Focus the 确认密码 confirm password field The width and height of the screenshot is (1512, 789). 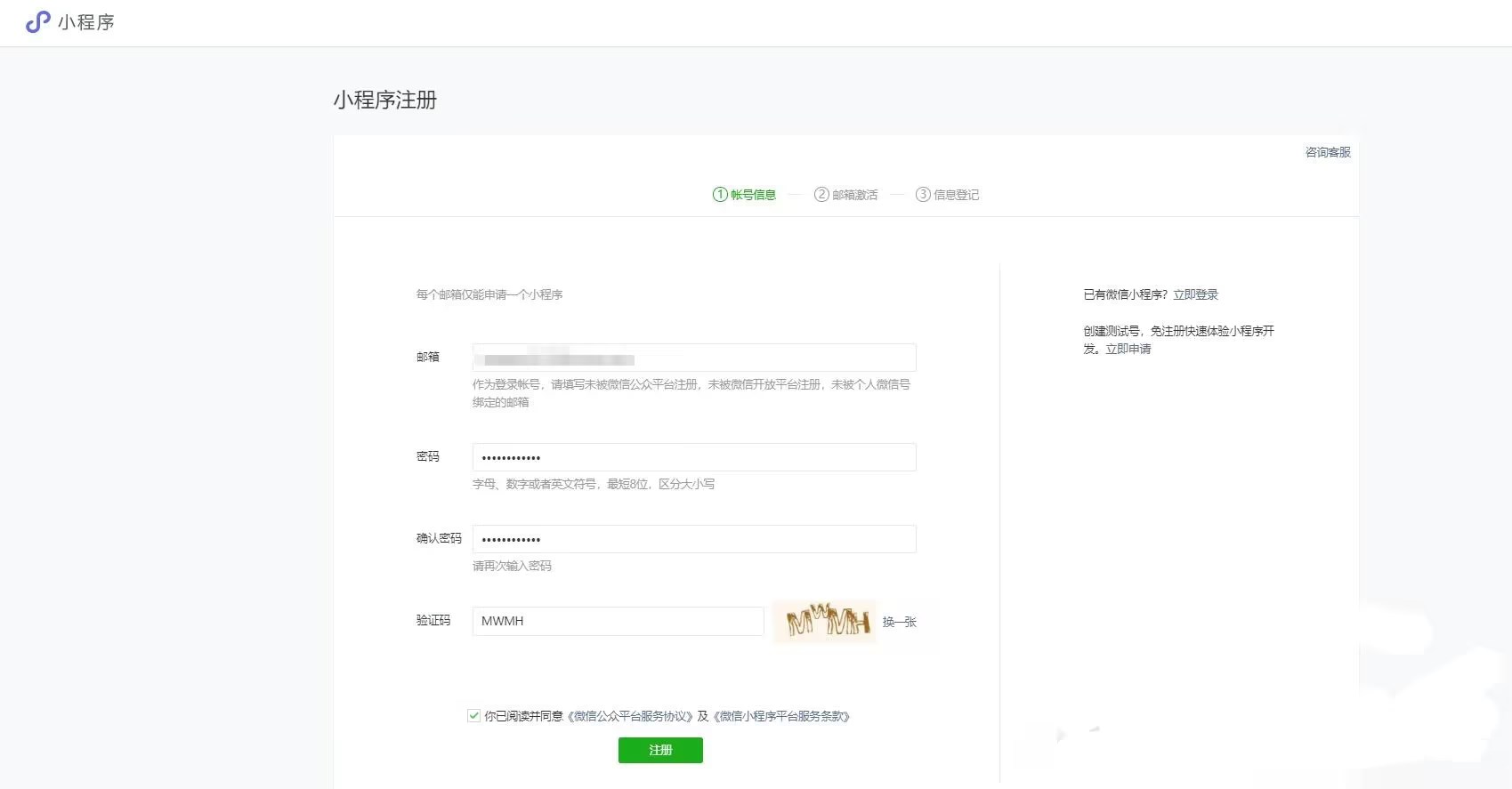pyautogui.click(x=694, y=539)
